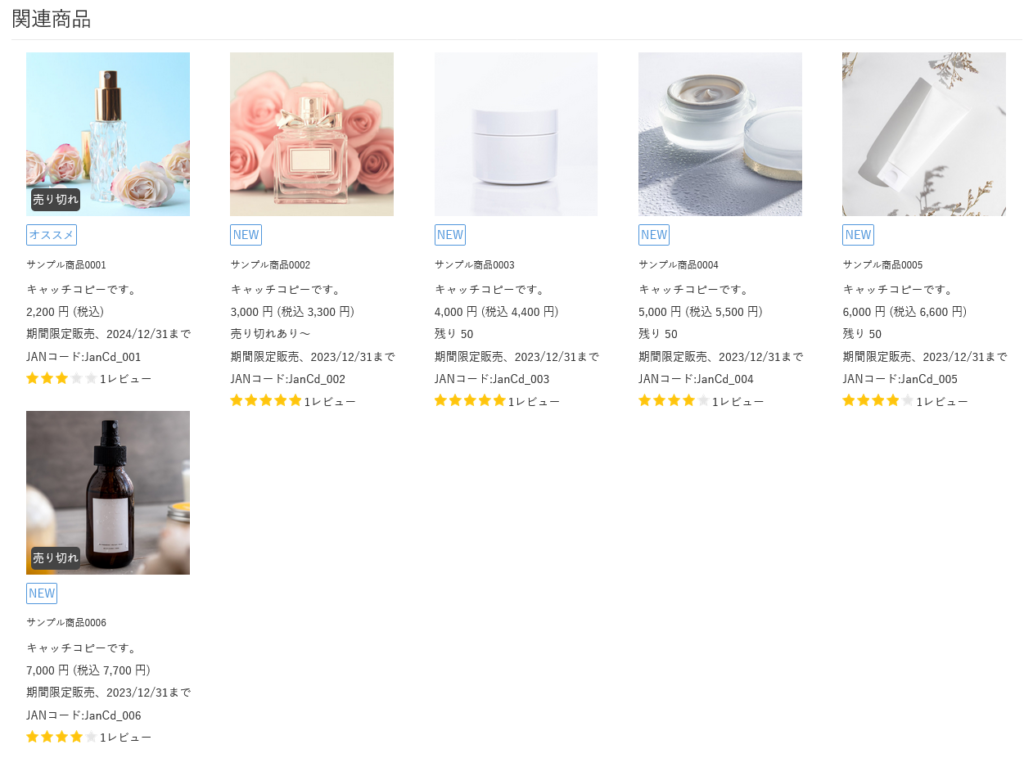Image resolution: width=1024 pixels, height=758 pixels.
Task: Click NEW badge on サンプル商品0003
Action: pyautogui.click(x=449, y=235)
